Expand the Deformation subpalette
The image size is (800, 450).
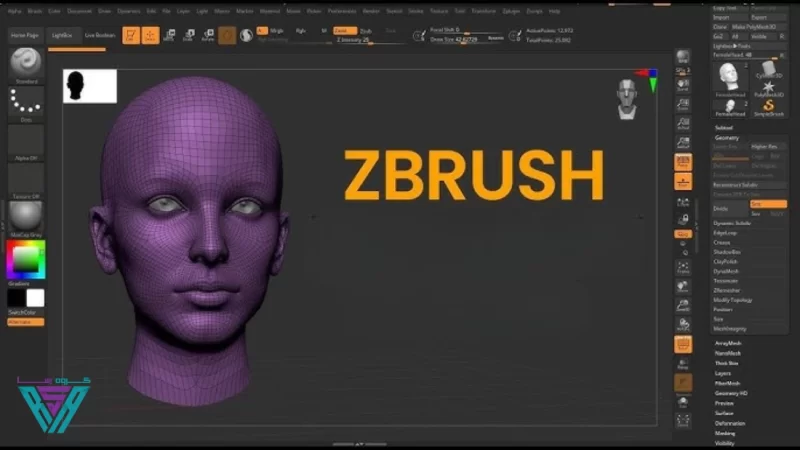(x=730, y=423)
